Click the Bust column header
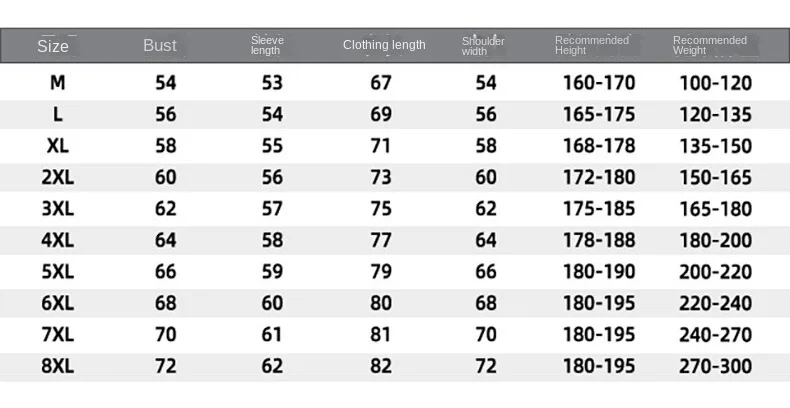 click(x=160, y=45)
